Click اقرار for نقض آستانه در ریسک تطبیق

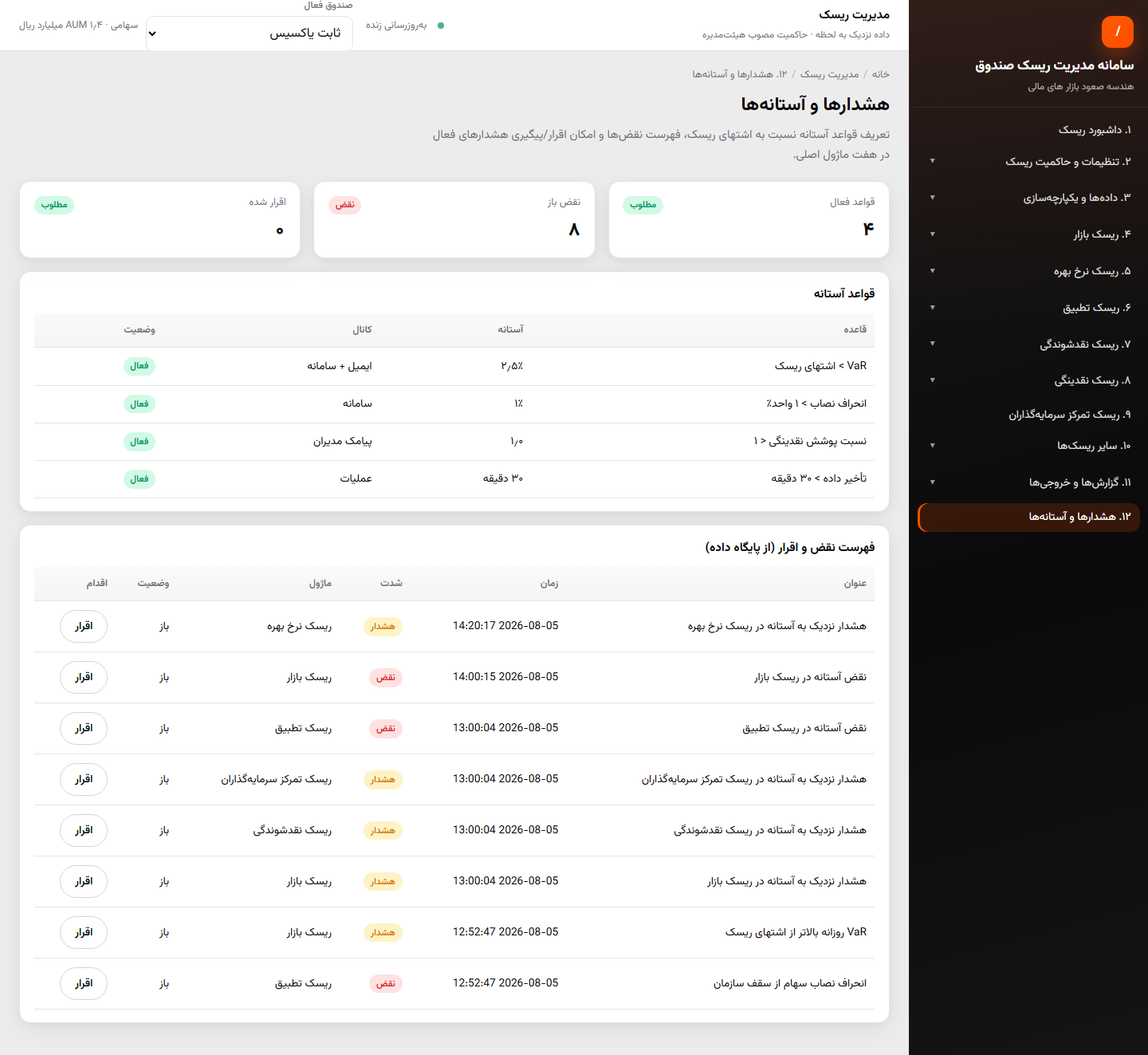tap(84, 728)
